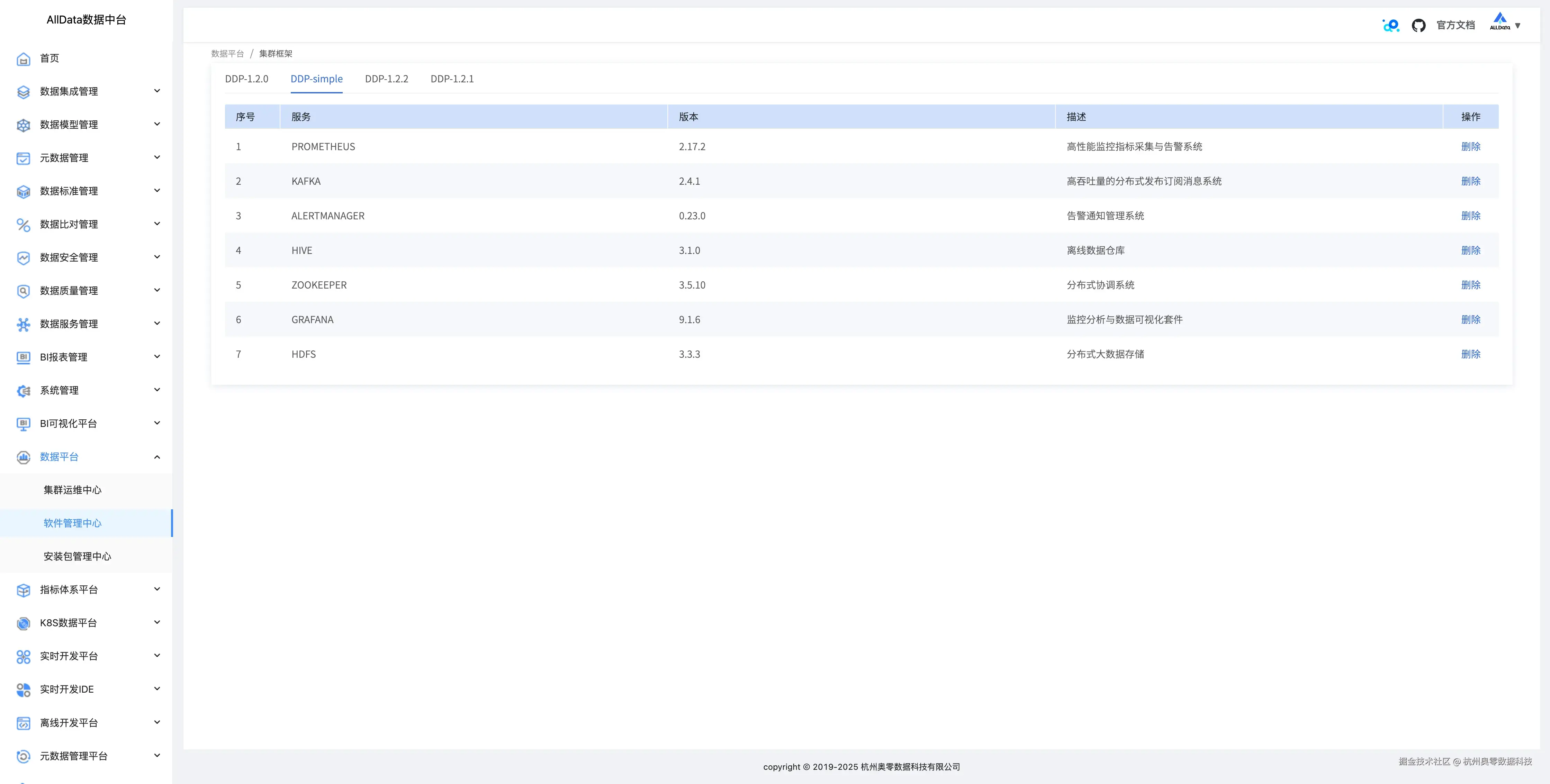Viewport: 1550px width, 784px height.
Task: Click the blue cloud logo icon
Action: pyautogui.click(x=1390, y=25)
